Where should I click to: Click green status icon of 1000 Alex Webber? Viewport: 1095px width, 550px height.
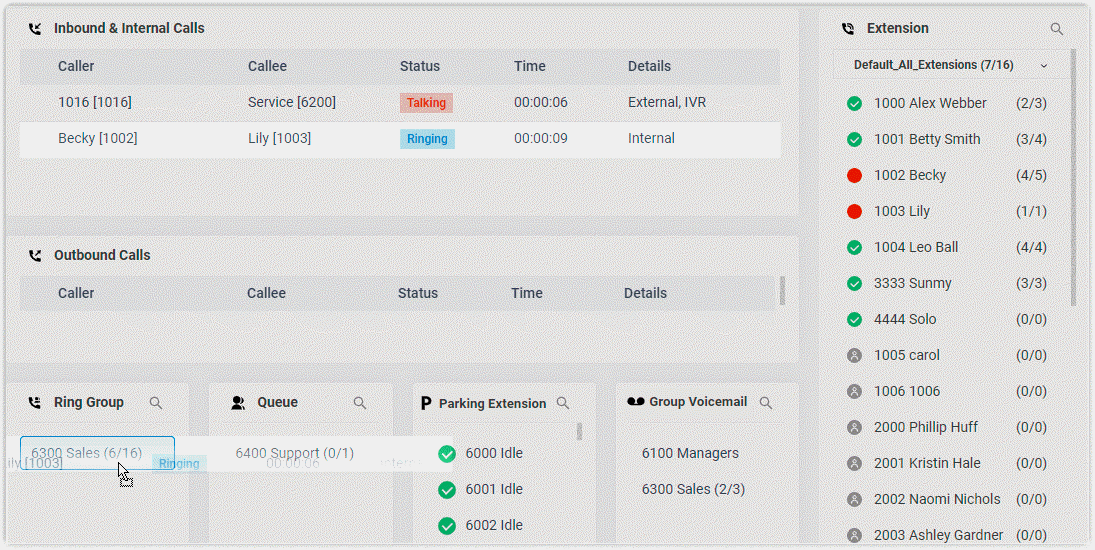pyautogui.click(x=854, y=103)
